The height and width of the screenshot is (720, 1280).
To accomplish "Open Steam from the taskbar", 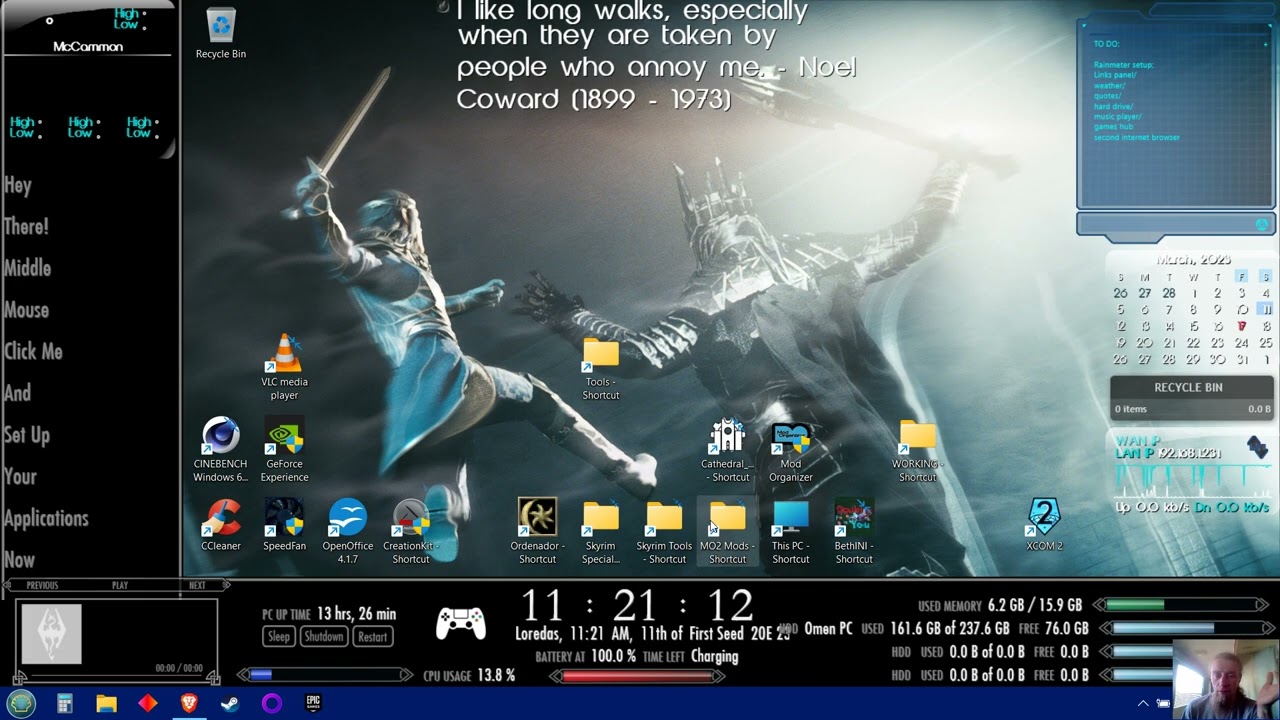I will pos(230,703).
